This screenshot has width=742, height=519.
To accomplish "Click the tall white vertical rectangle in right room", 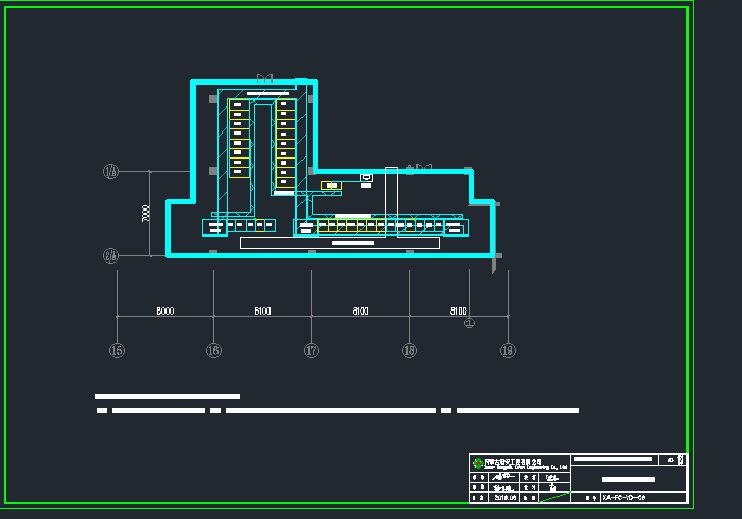I will pyautogui.click(x=391, y=200).
